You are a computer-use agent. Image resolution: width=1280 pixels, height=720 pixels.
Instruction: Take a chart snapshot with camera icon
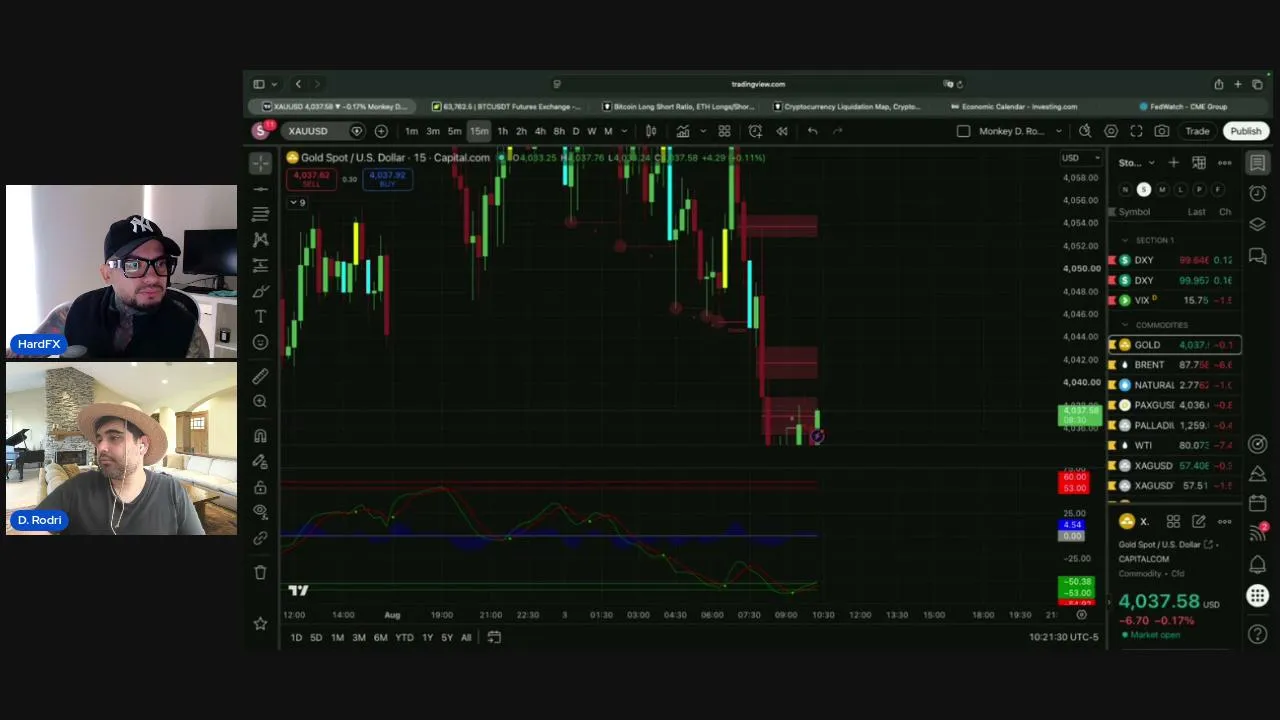point(1162,131)
